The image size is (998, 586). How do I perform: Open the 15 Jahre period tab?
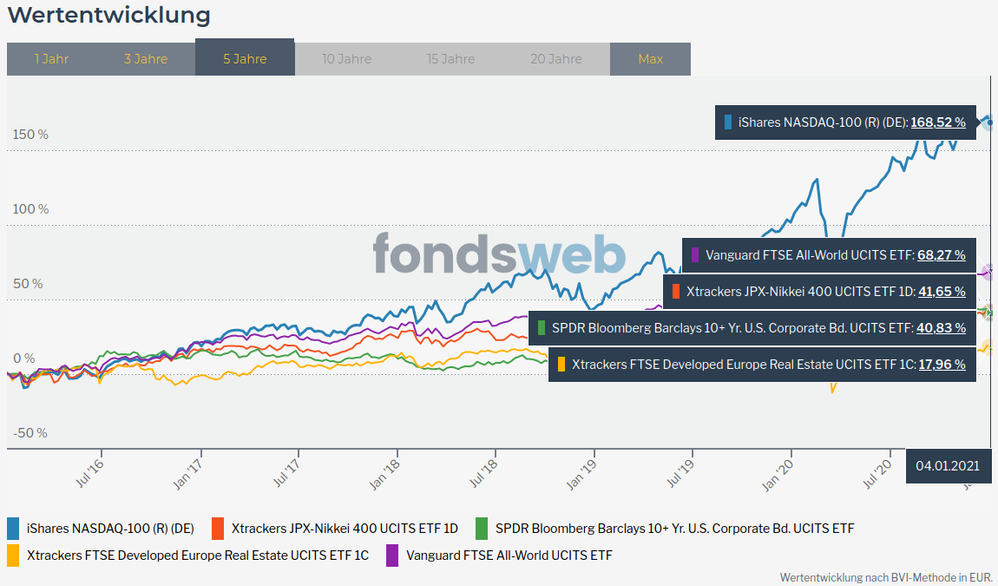(x=451, y=59)
